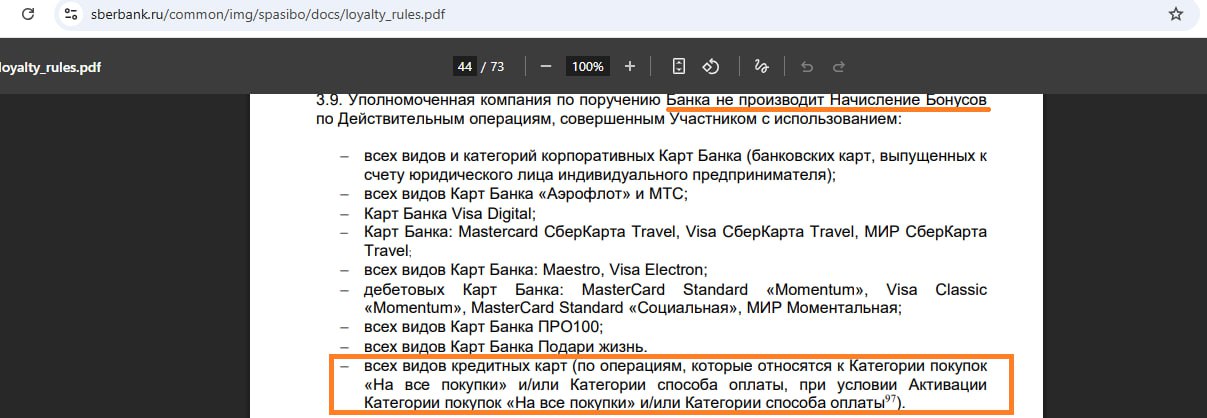Zoom out with the minus button
1207x418 pixels.
tap(546, 66)
